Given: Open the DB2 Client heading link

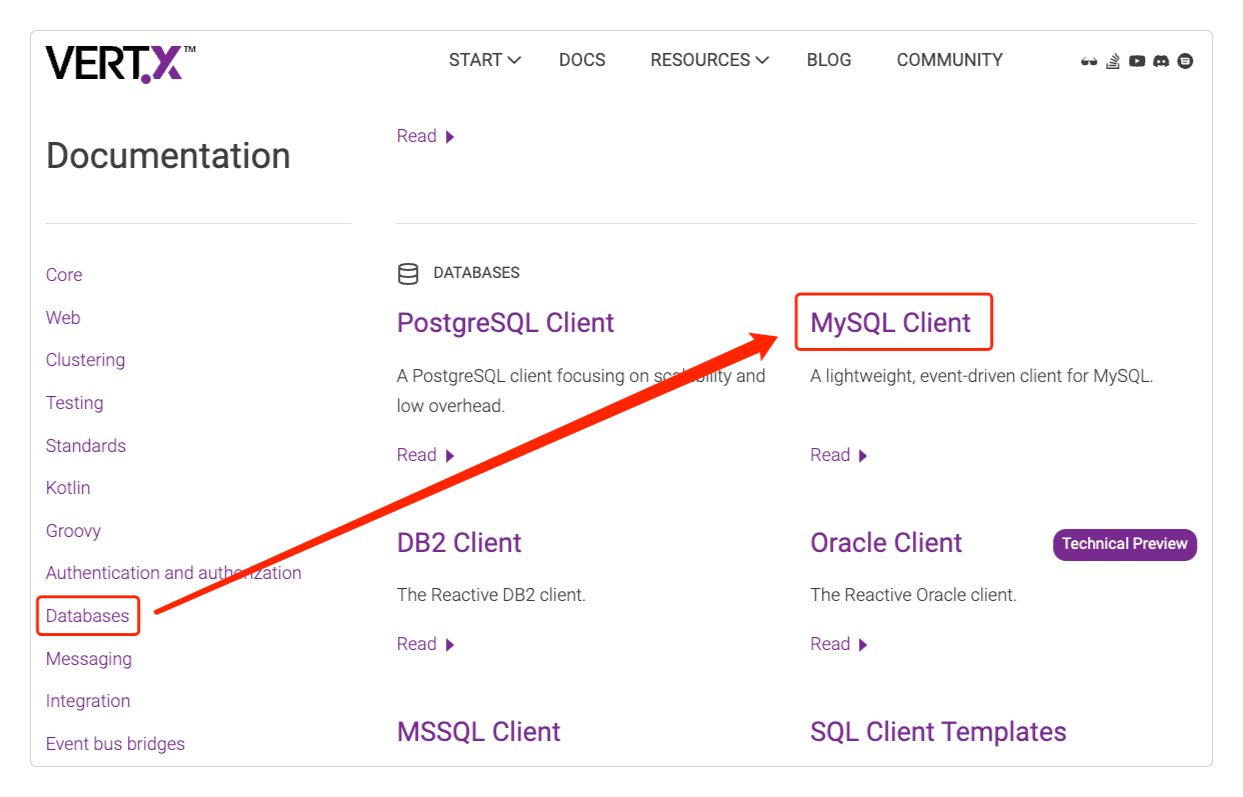Looking at the screenshot, I should 459,543.
